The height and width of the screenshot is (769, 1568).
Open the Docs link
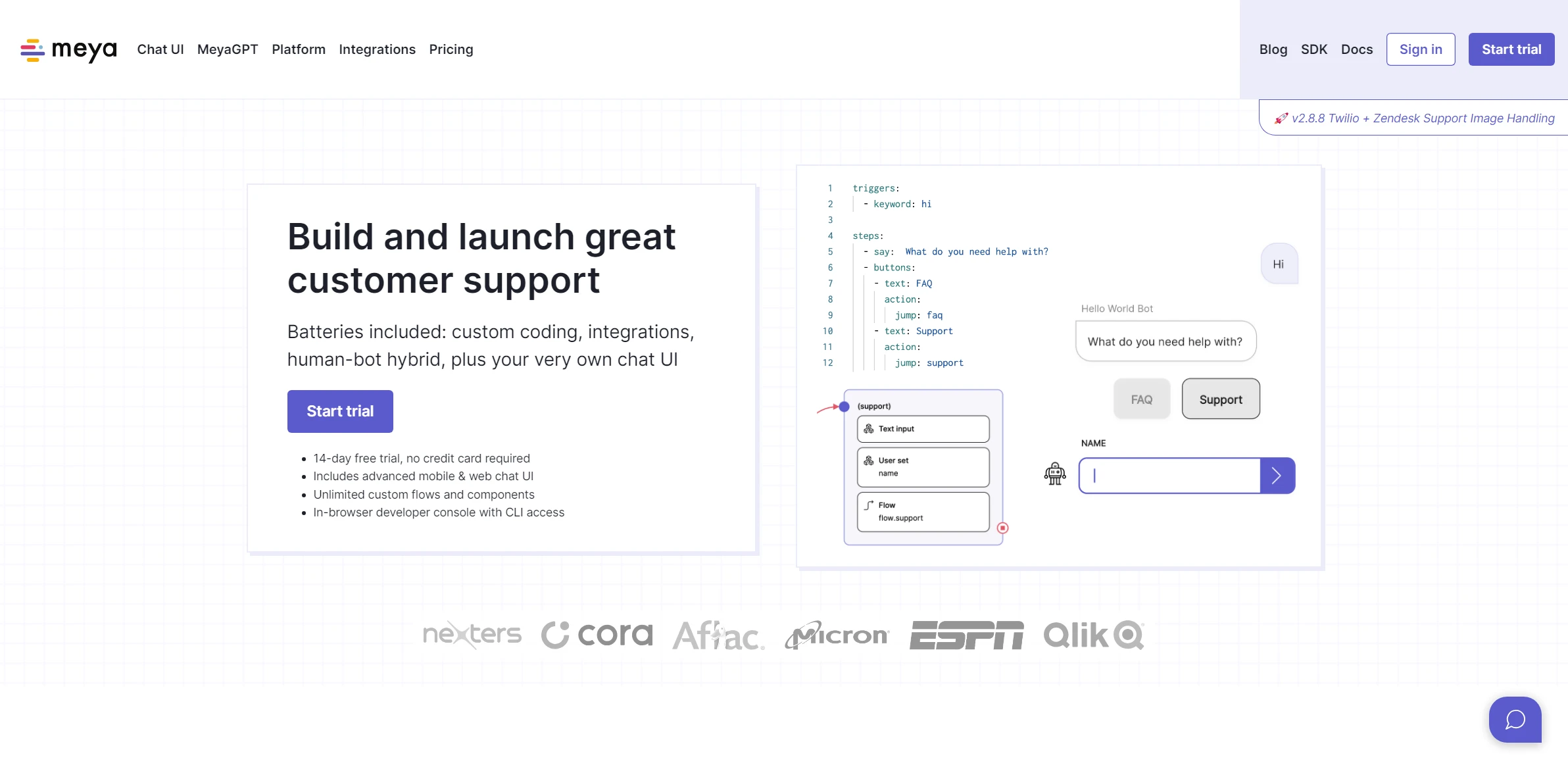click(x=1357, y=49)
